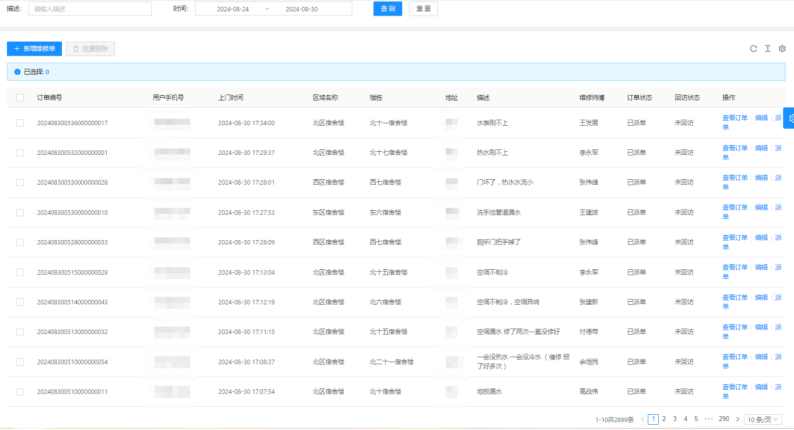Check the row for order 20240830053600000017
Viewport: 794px width, 430px height.
tap(20, 123)
